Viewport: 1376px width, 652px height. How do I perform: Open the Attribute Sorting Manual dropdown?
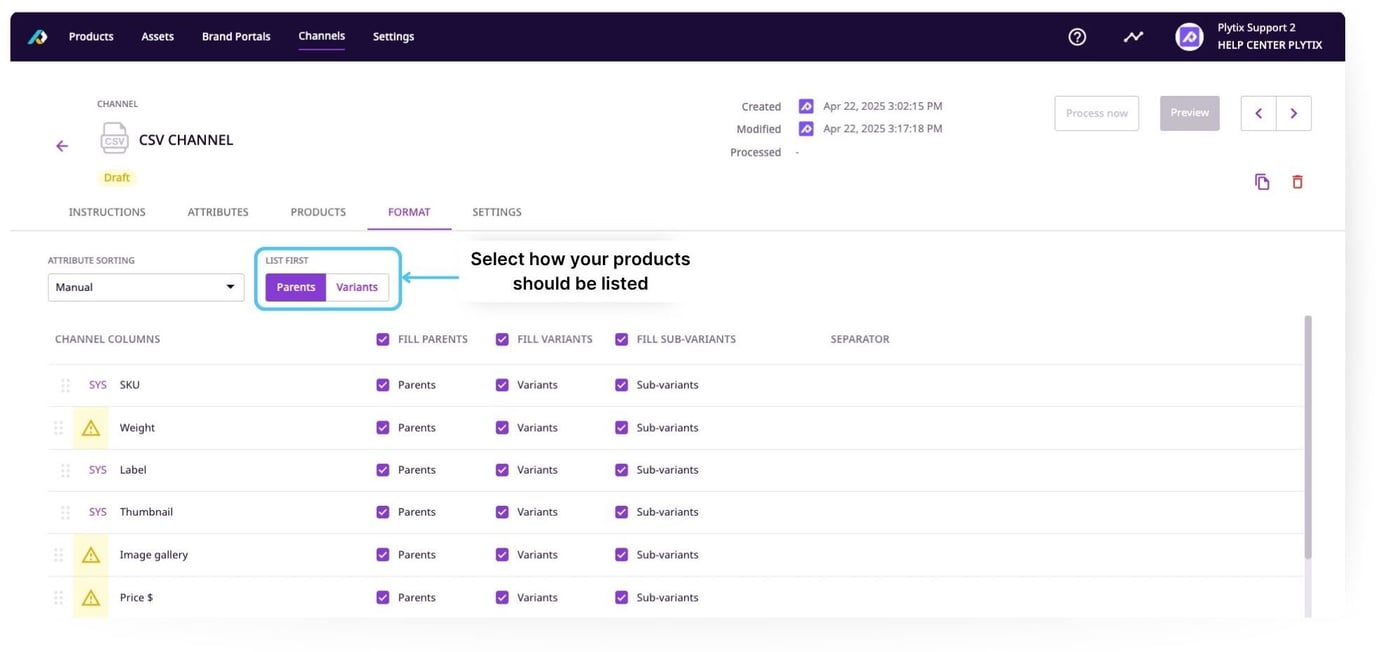[x=146, y=287]
